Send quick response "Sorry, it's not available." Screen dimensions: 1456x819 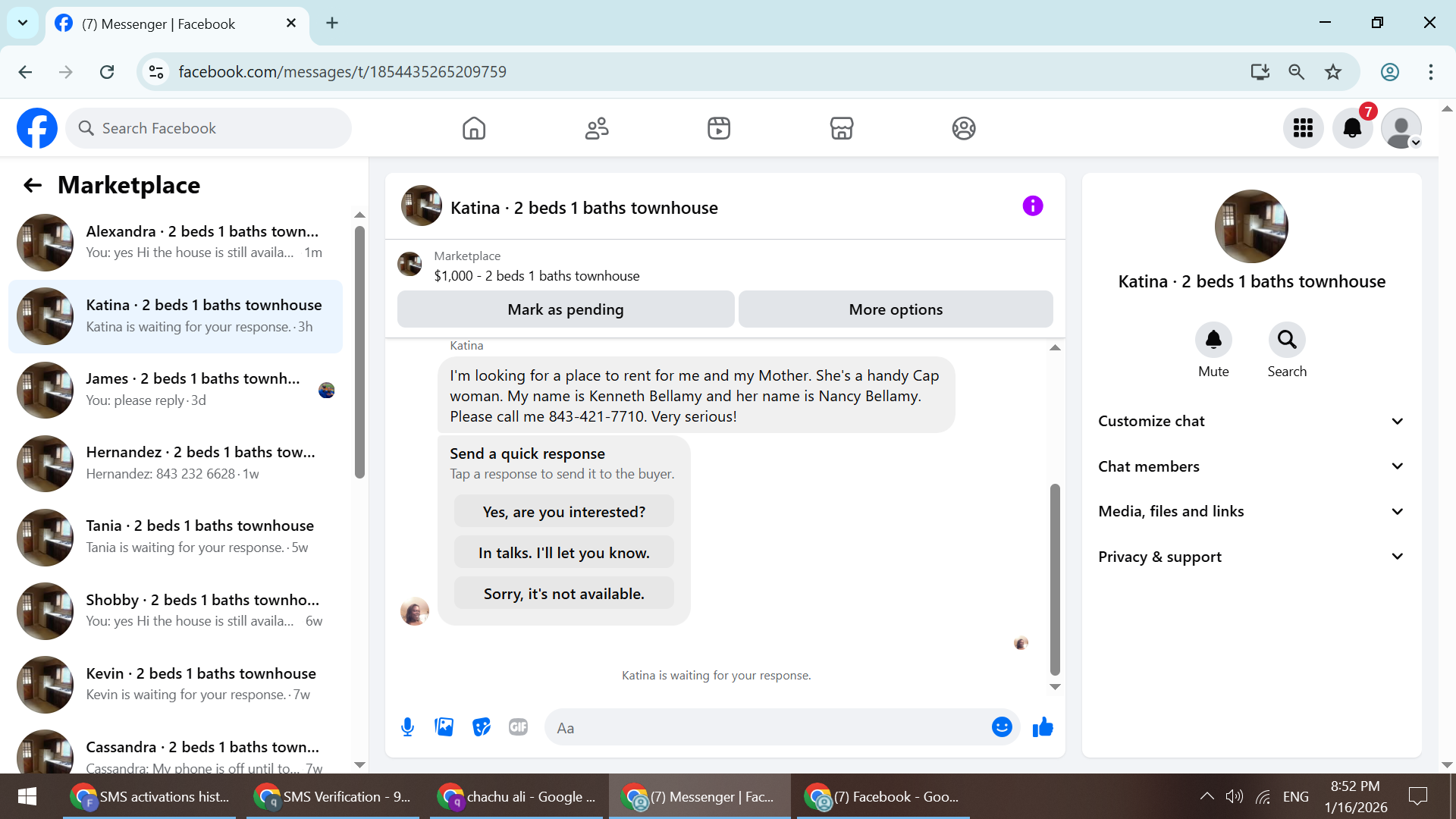pos(563,594)
